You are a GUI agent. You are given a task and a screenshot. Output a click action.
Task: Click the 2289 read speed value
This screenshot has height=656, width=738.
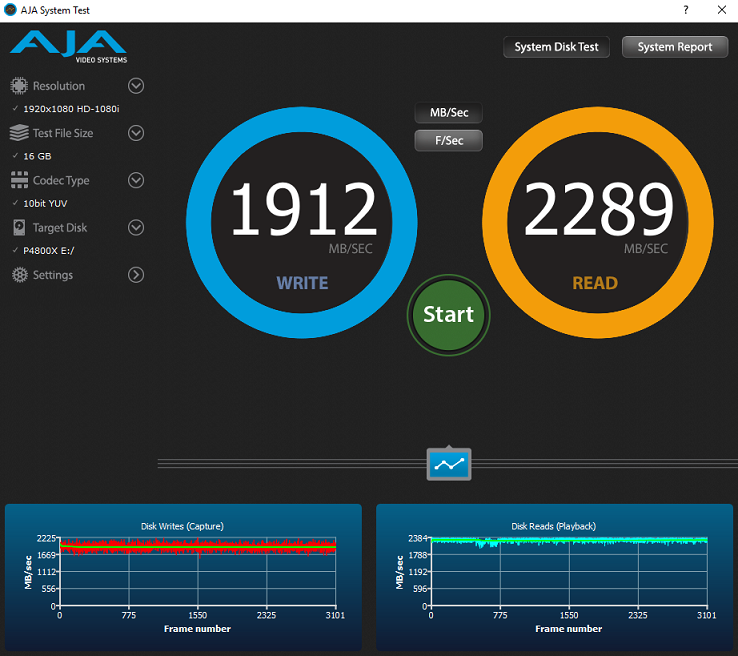[599, 208]
